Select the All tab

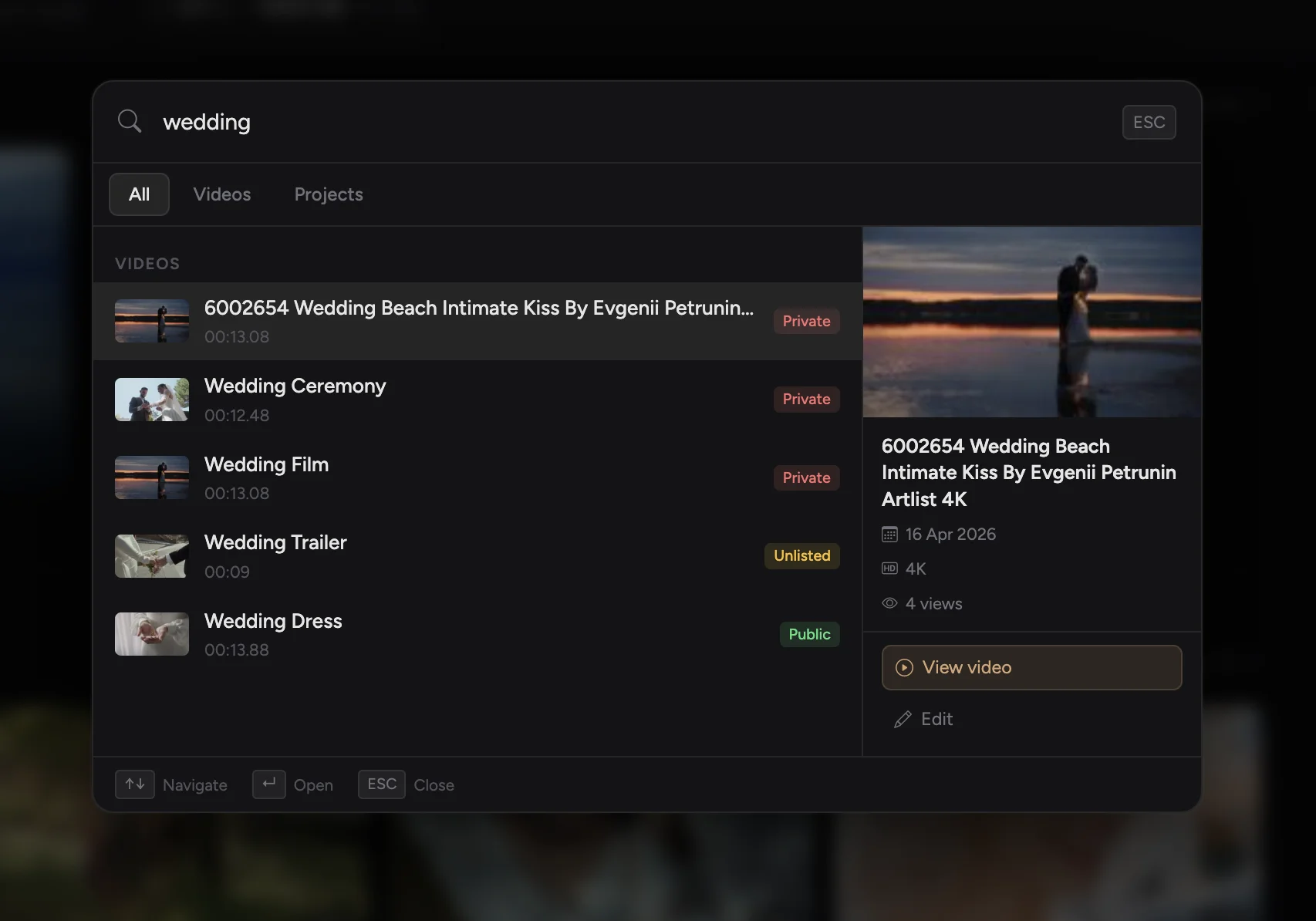click(139, 194)
